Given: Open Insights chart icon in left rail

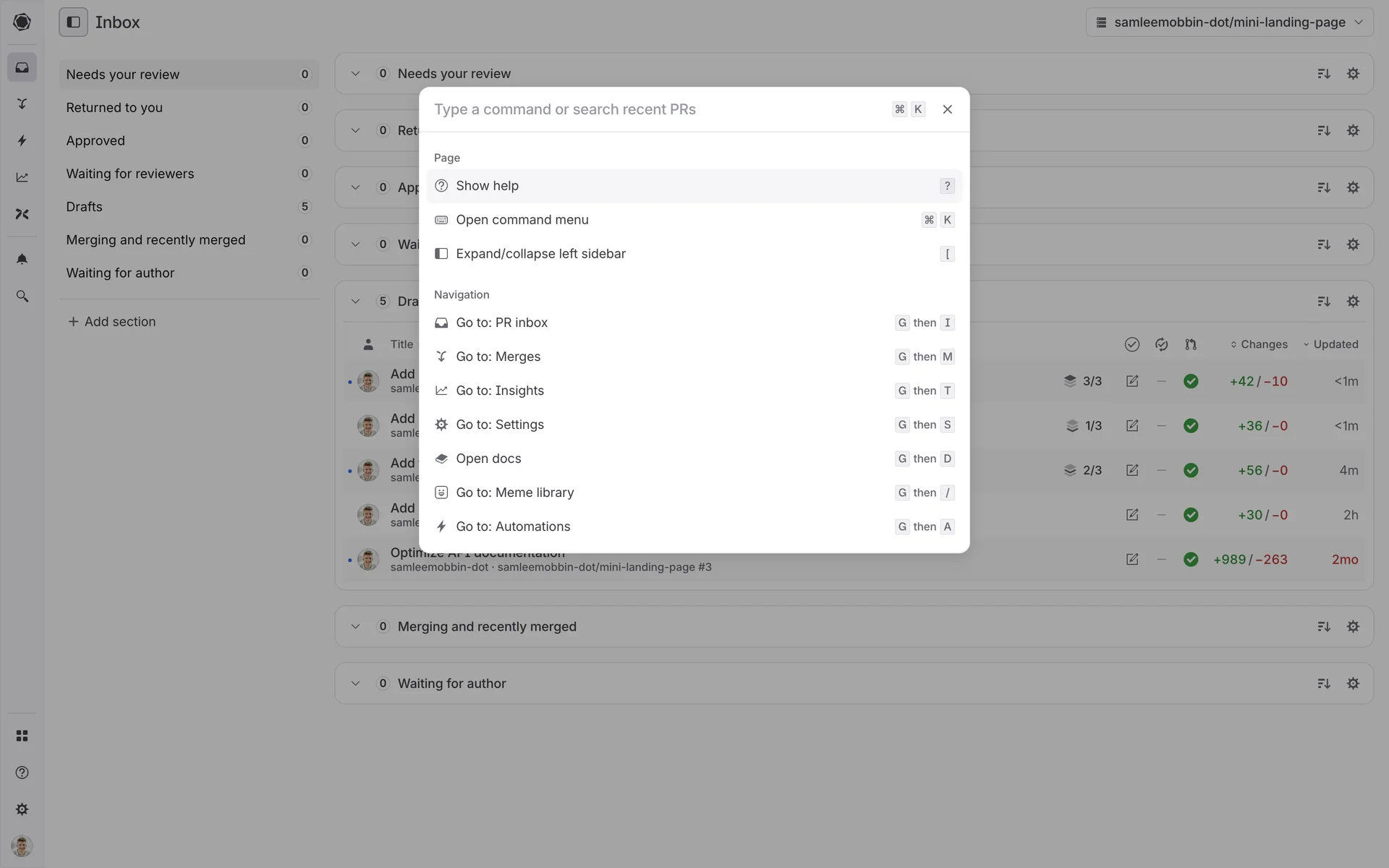Looking at the screenshot, I should (22, 177).
